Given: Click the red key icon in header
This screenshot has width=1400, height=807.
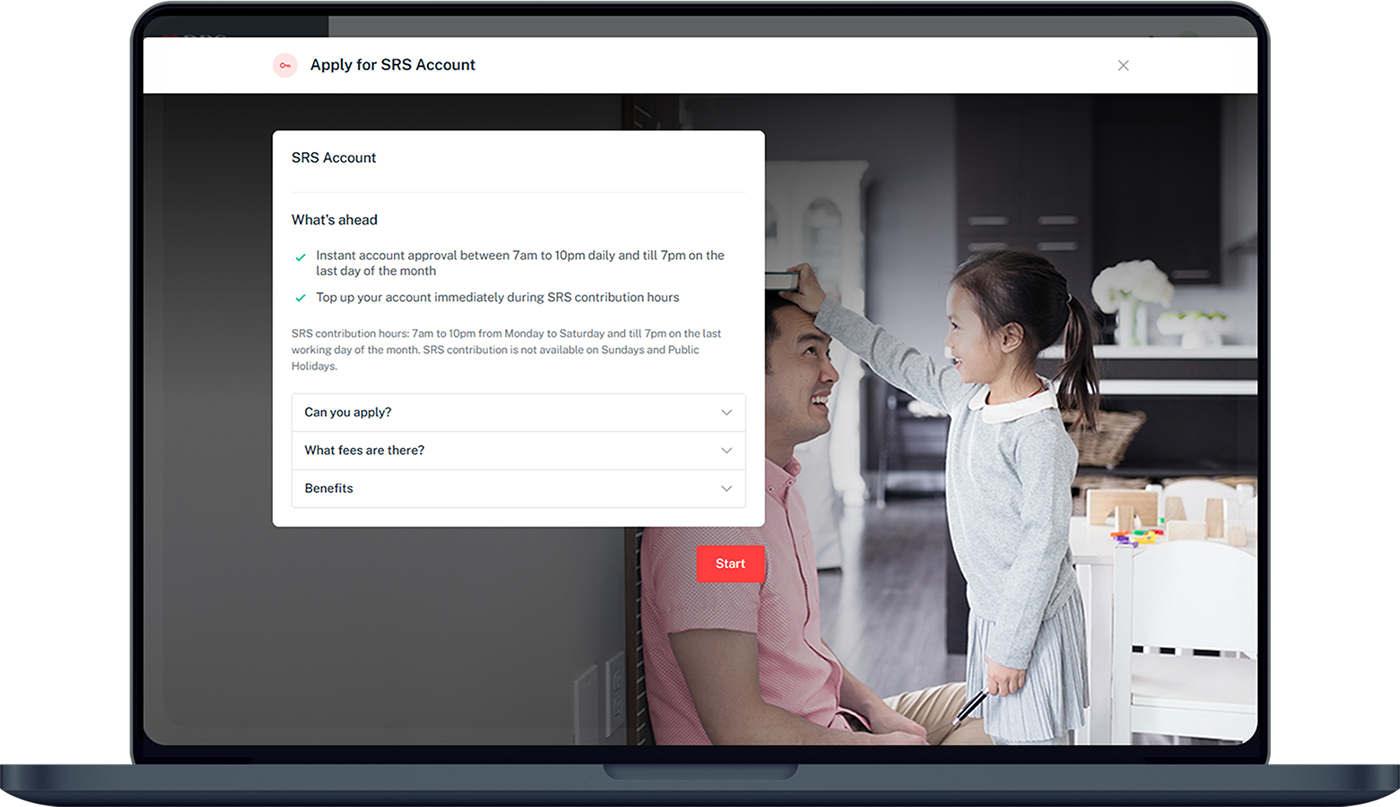Looking at the screenshot, I should click(285, 65).
